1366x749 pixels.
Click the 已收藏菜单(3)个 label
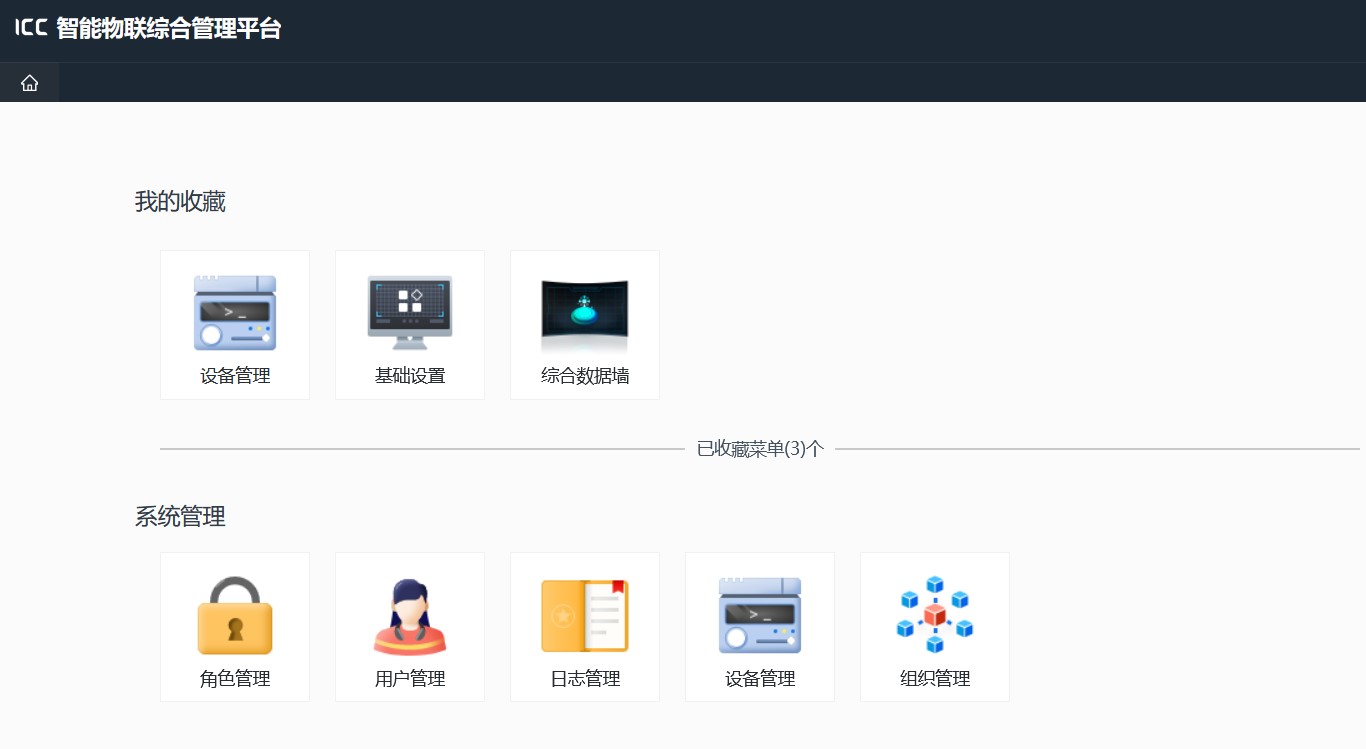coord(760,449)
